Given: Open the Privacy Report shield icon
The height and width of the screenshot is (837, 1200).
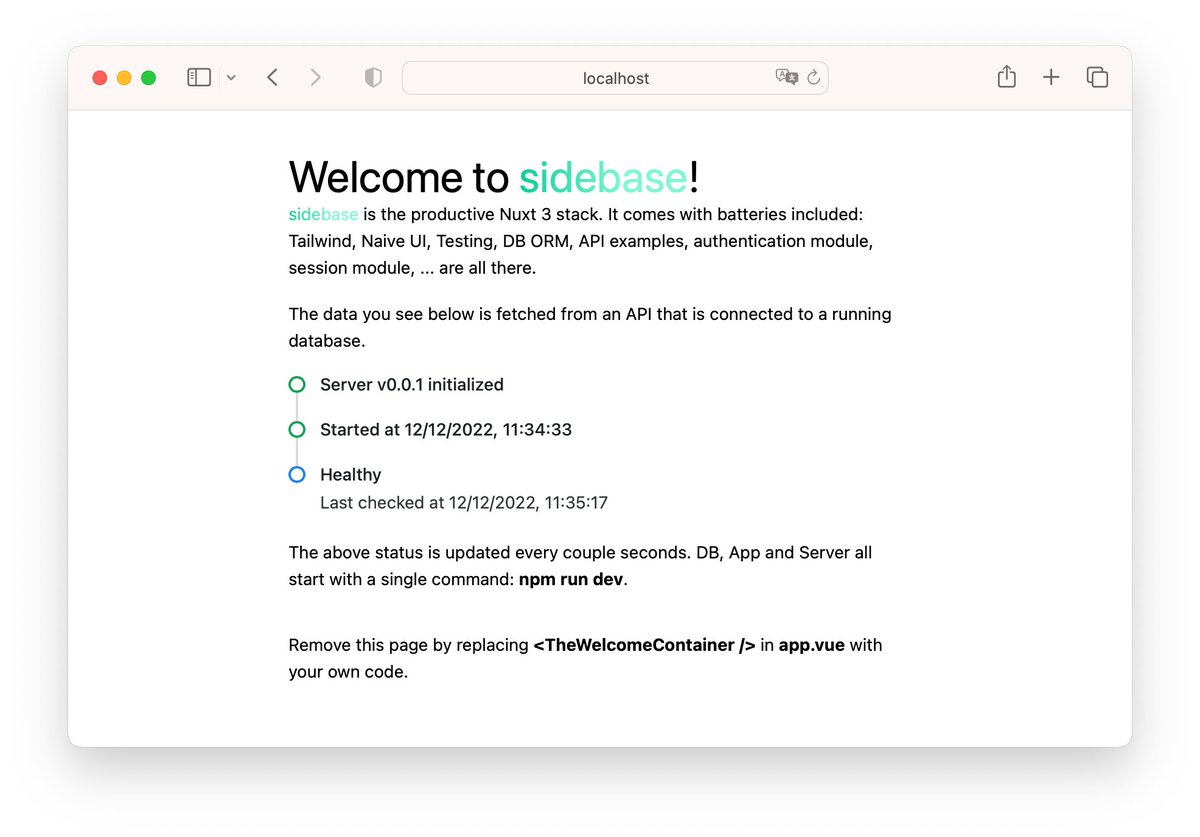Looking at the screenshot, I should click(372, 76).
